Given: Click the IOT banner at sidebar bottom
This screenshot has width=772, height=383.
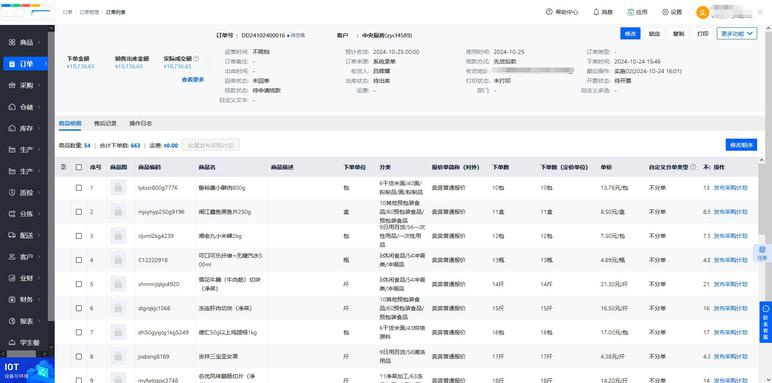Looking at the screenshot, I should [27, 371].
